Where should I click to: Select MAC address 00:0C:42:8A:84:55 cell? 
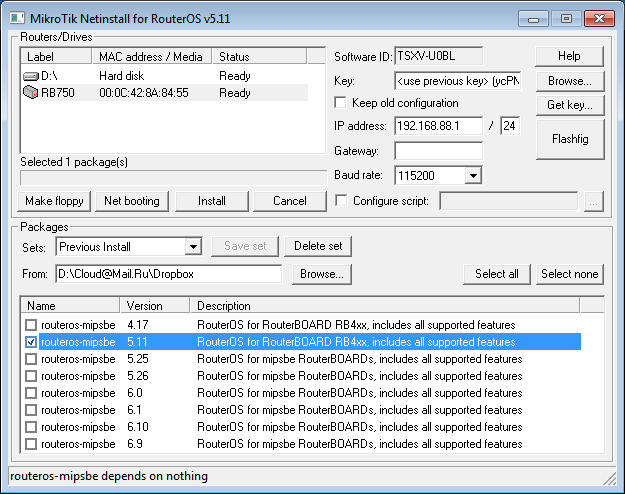coord(144,93)
